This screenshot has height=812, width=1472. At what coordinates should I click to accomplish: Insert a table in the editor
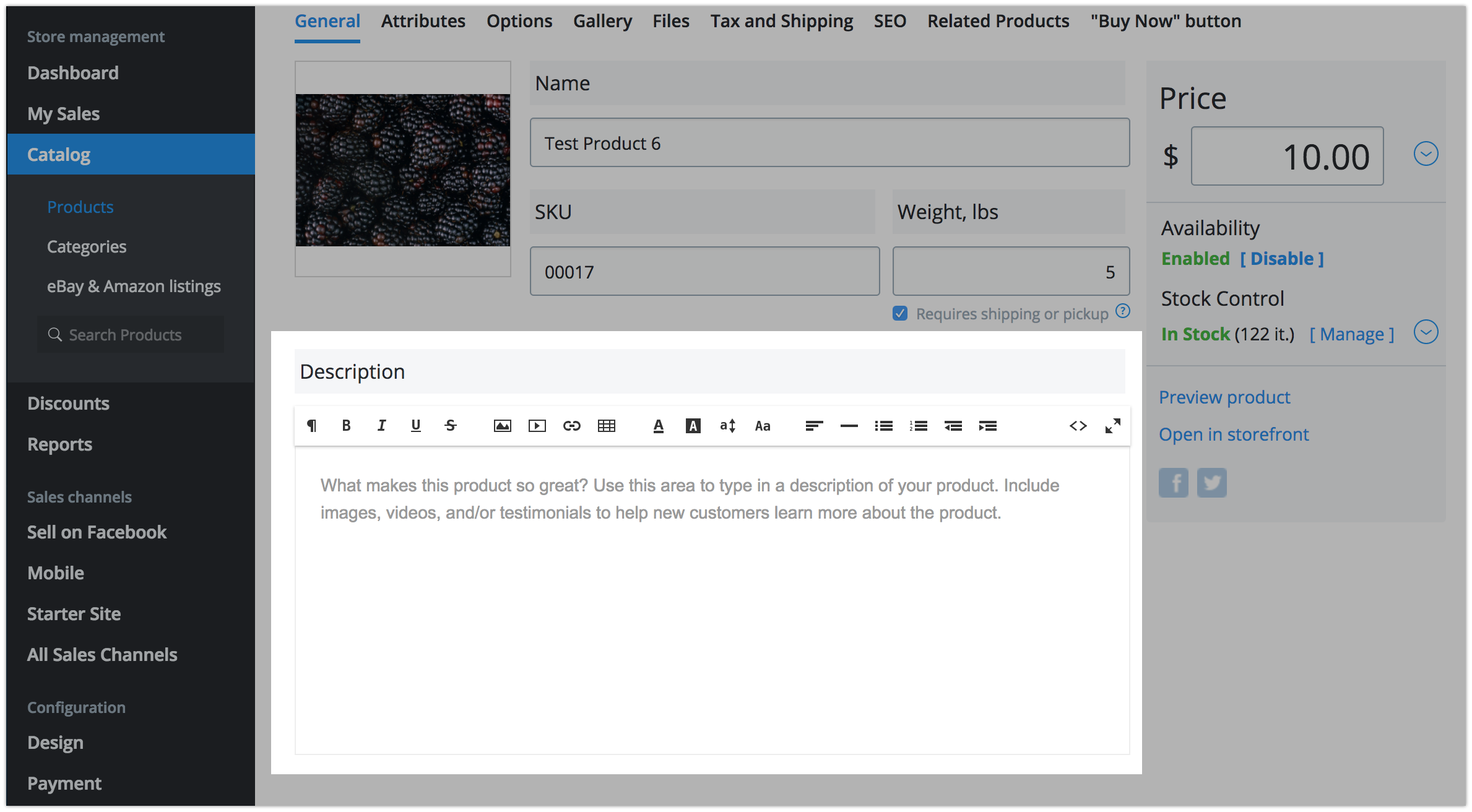click(x=606, y=426)
